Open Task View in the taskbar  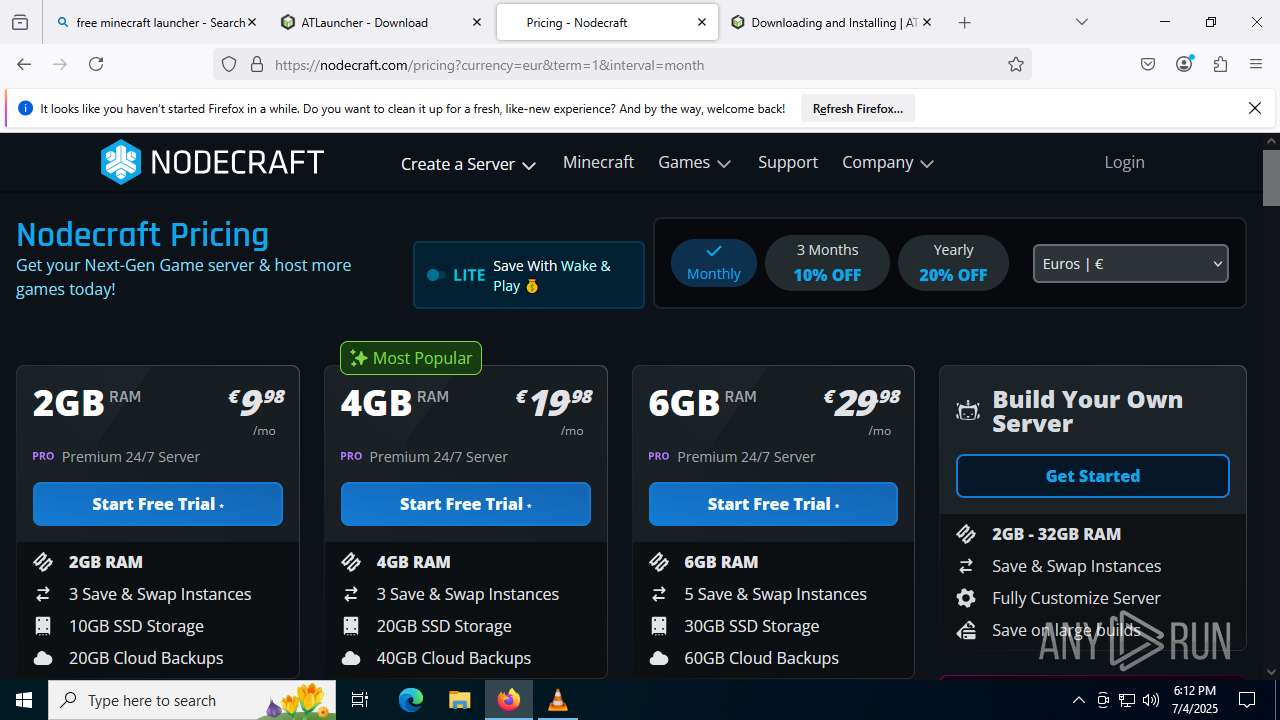[360, 700]
